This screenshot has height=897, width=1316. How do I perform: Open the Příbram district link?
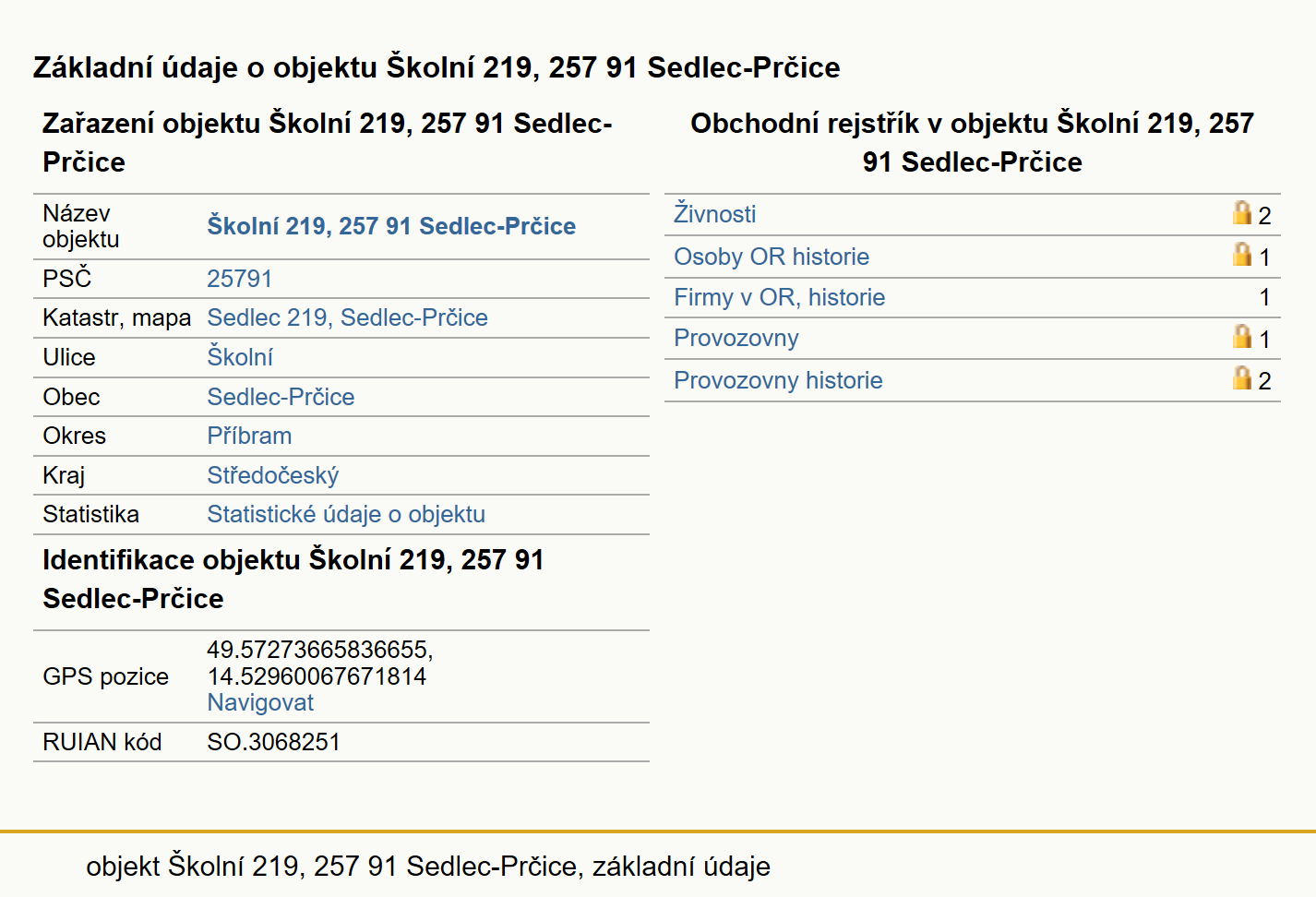click(x=249, y=436)
